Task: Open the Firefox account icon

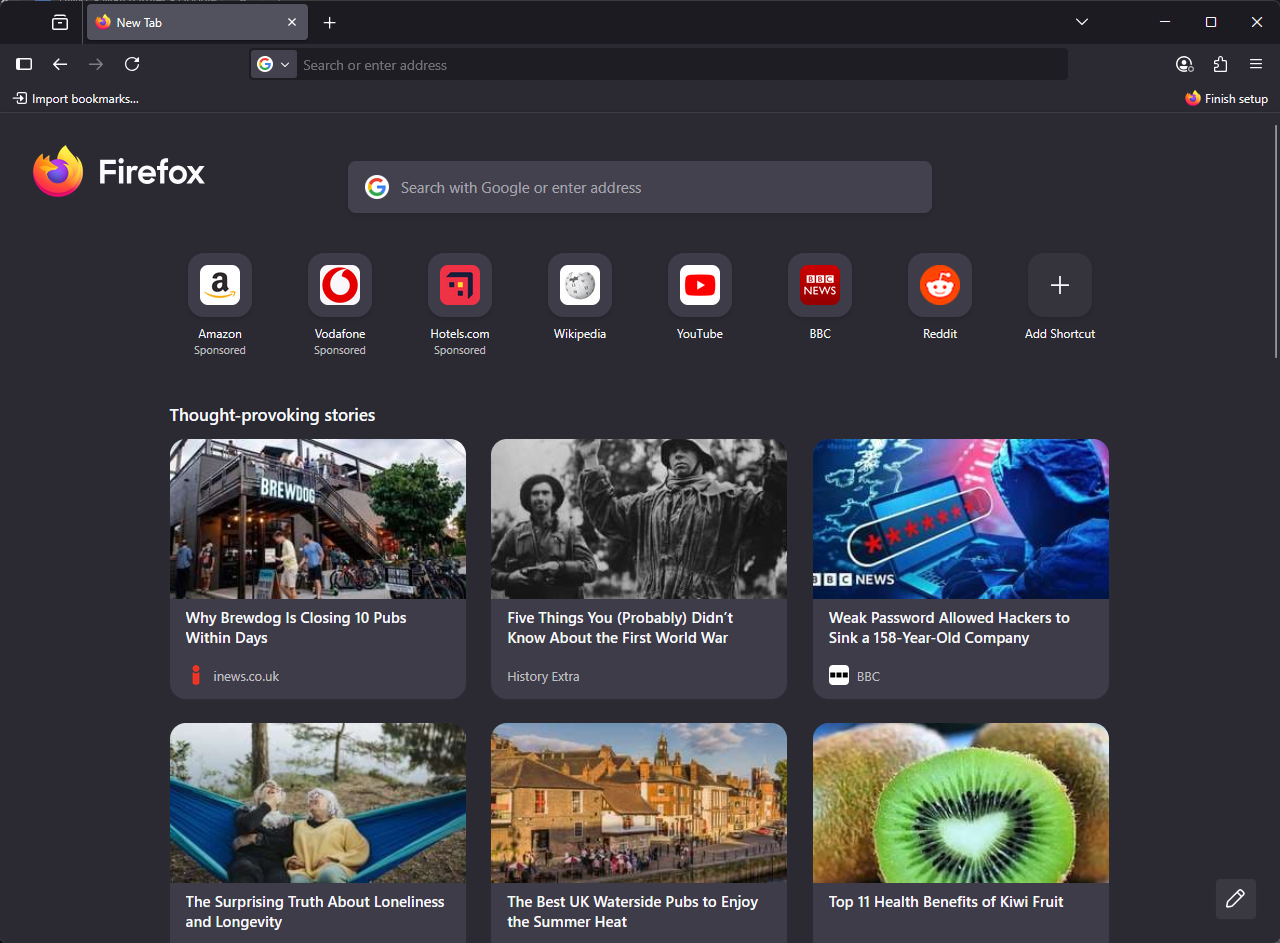Action: tap(1184, 64)
